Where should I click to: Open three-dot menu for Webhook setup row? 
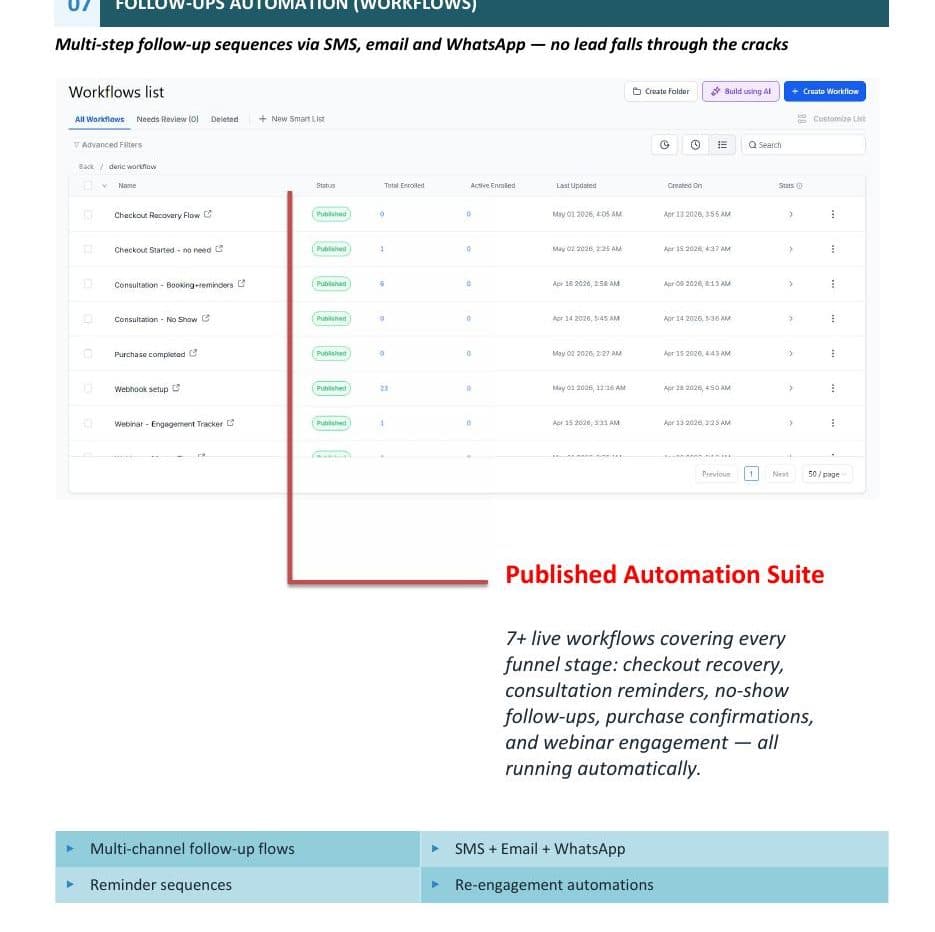832,388
